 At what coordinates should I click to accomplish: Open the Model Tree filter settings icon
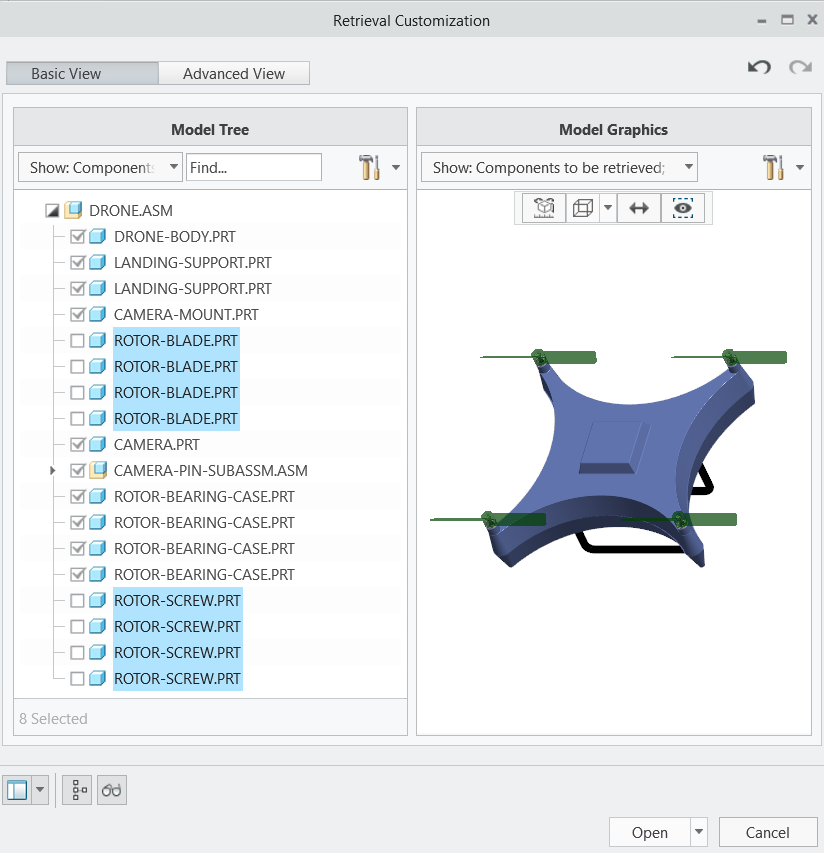(369, 166)
